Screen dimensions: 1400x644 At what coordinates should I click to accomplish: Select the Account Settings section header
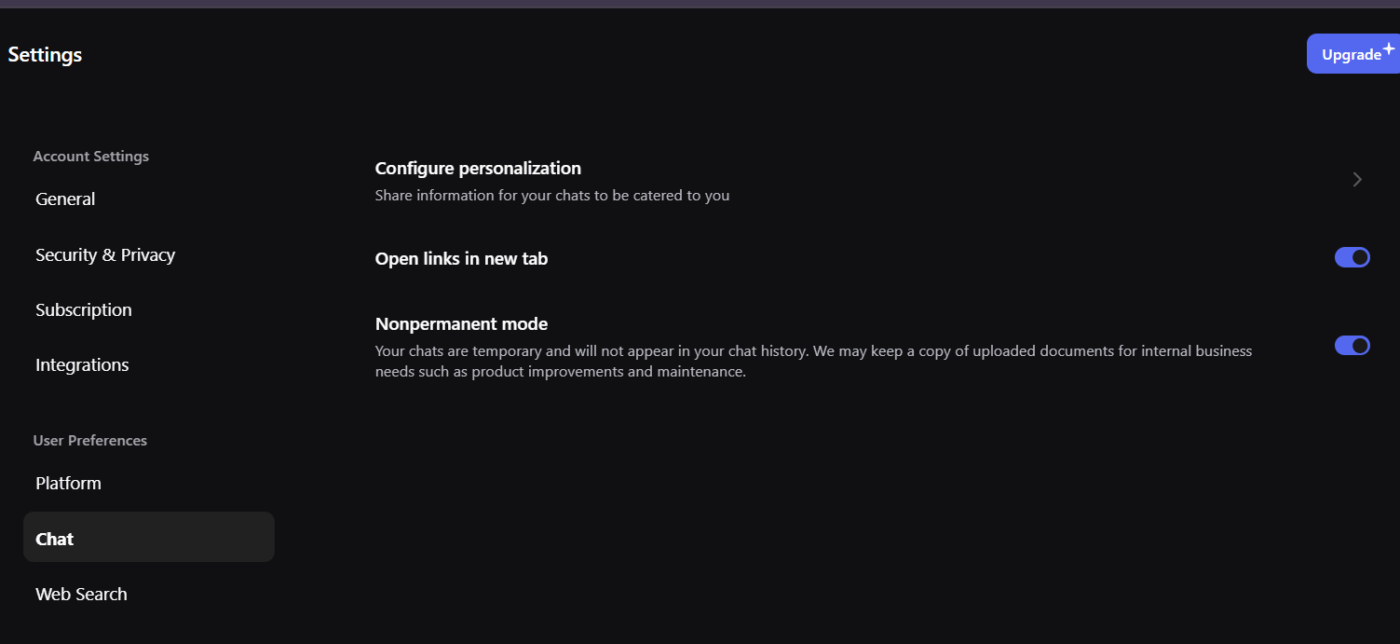point(91,156)
